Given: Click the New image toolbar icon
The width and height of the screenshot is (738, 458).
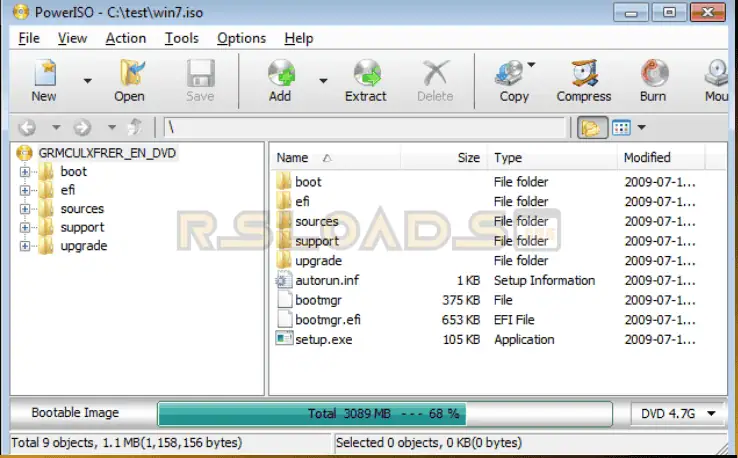Looking at the screenshot, I should [45, 73].
